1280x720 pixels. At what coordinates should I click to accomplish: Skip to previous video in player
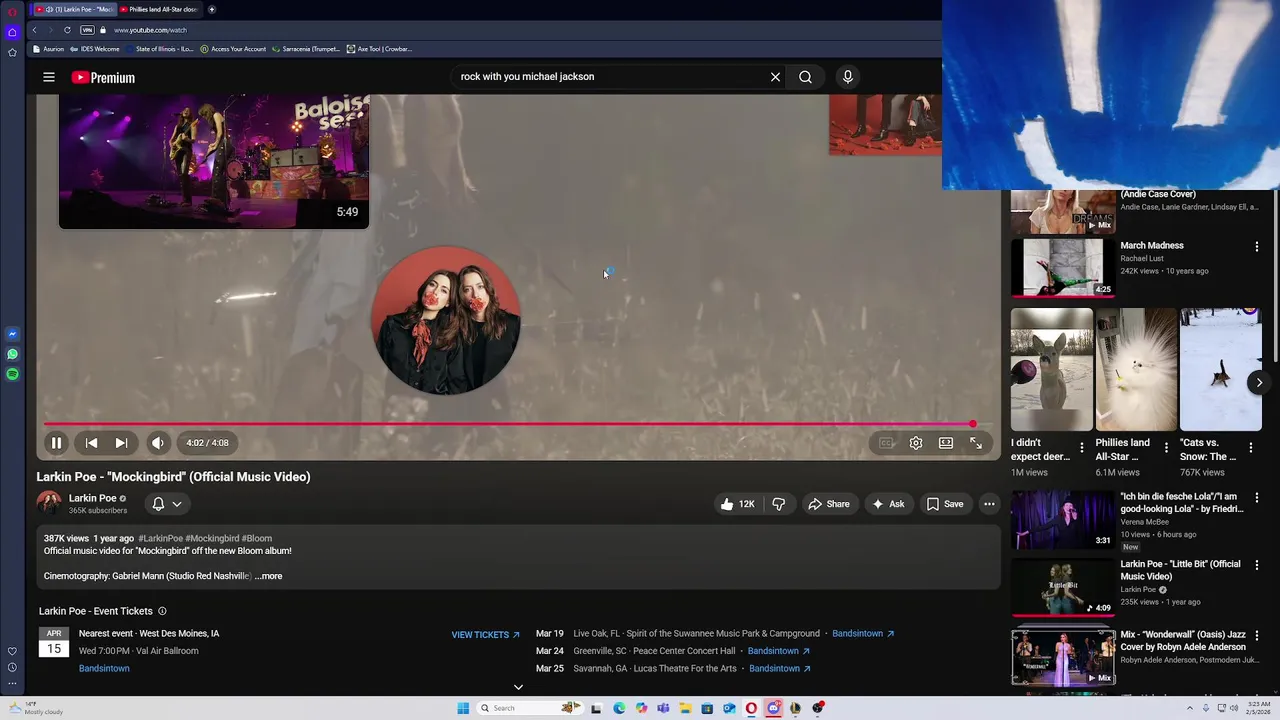tap(91, 443)
